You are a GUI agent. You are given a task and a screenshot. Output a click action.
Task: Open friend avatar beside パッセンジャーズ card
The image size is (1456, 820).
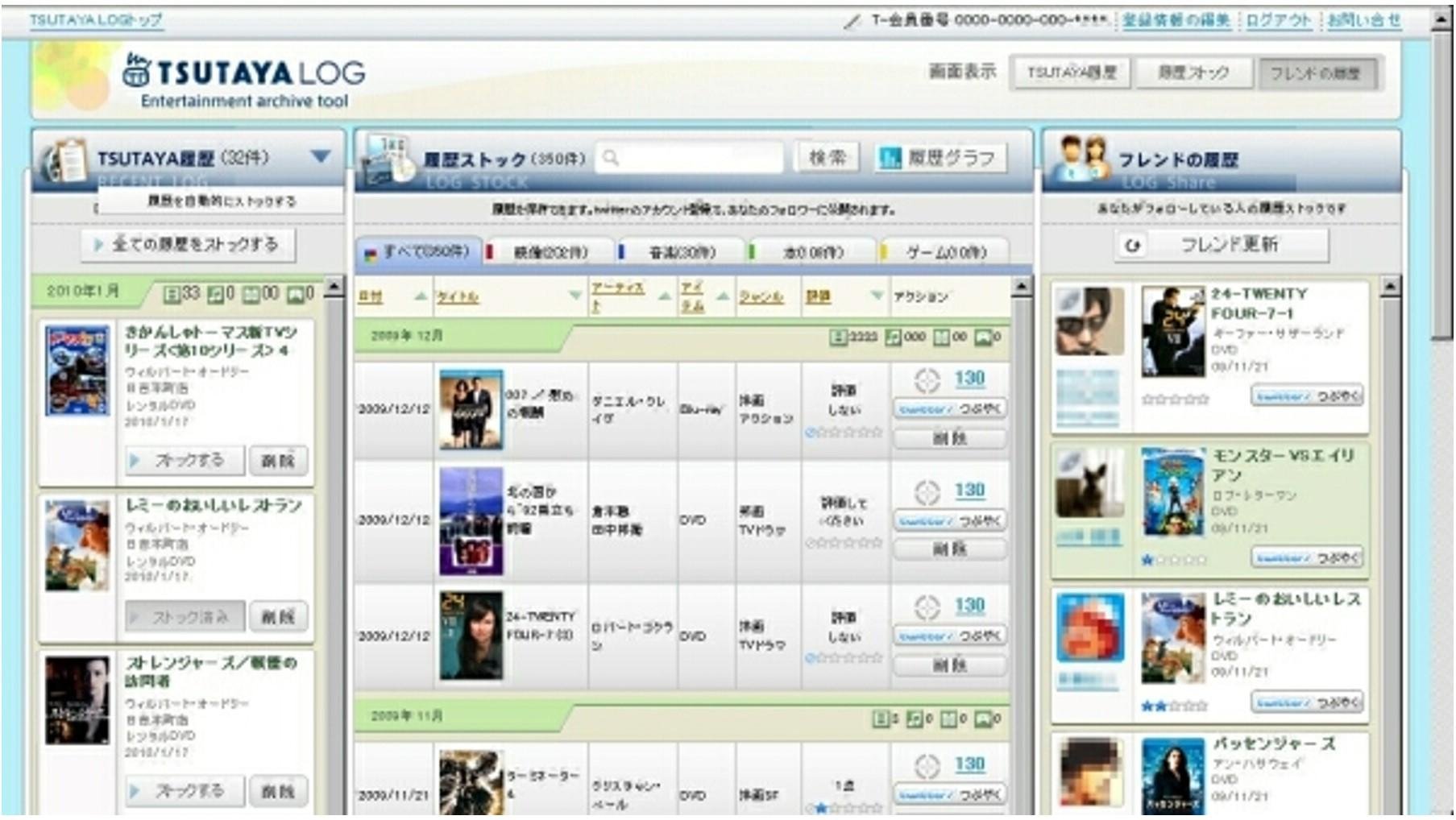(1089, 771)
